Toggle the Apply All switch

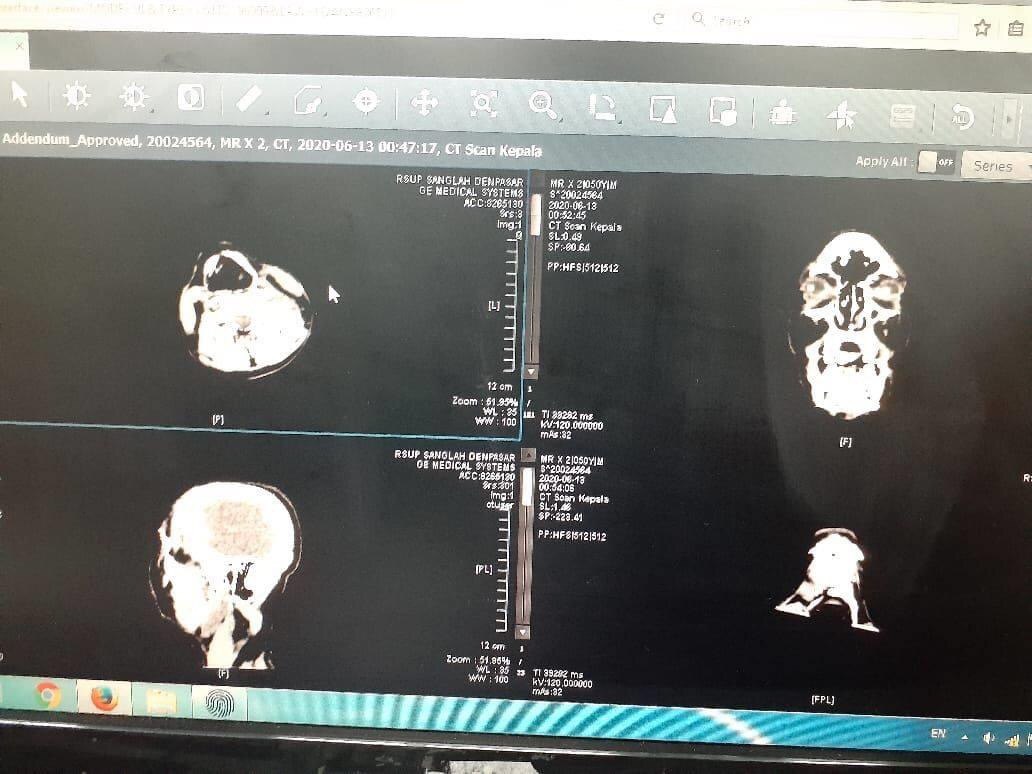pyautogui.click(x=935, y=161)
